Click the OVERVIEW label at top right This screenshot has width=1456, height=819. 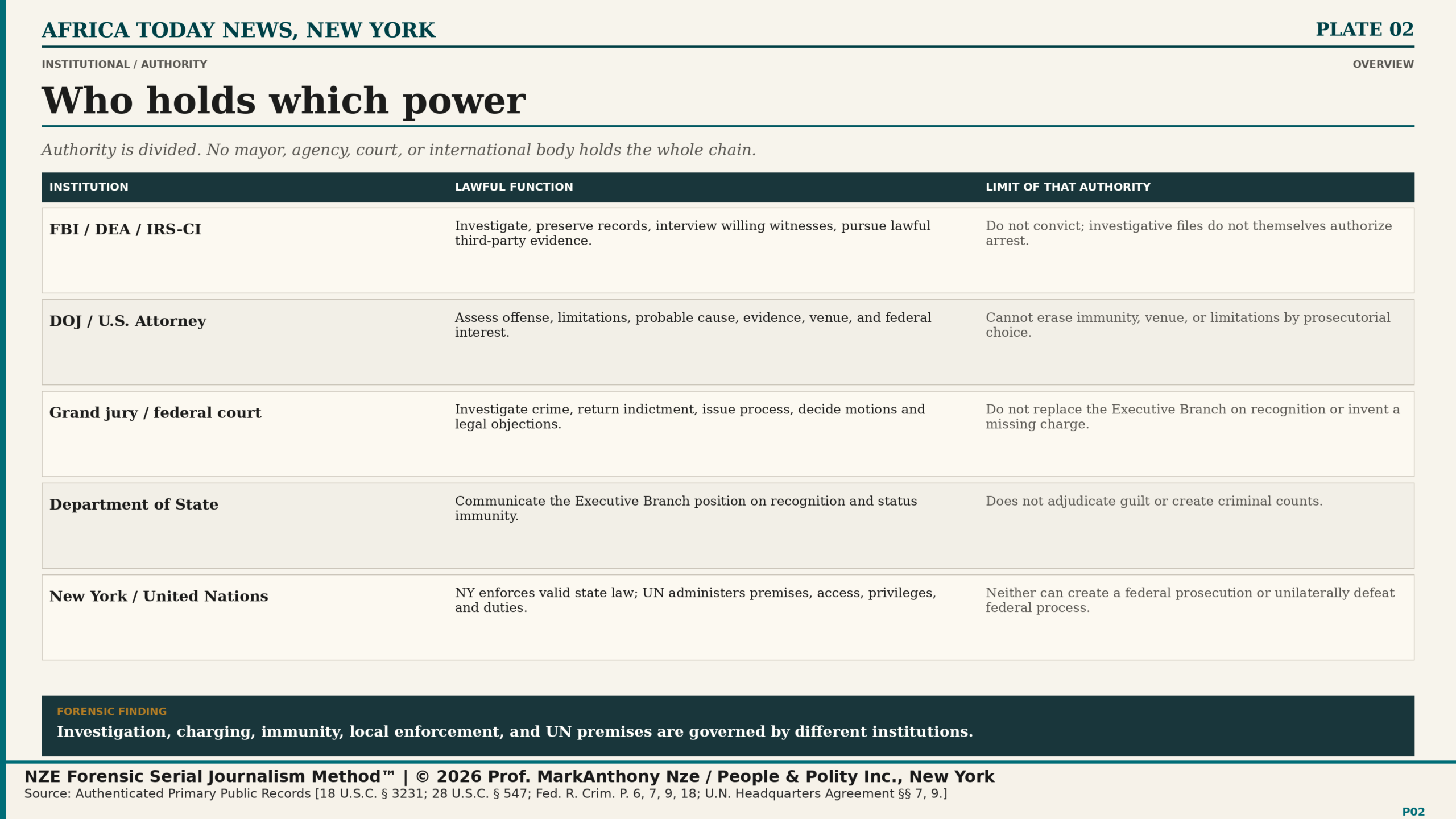[1383, 64]
